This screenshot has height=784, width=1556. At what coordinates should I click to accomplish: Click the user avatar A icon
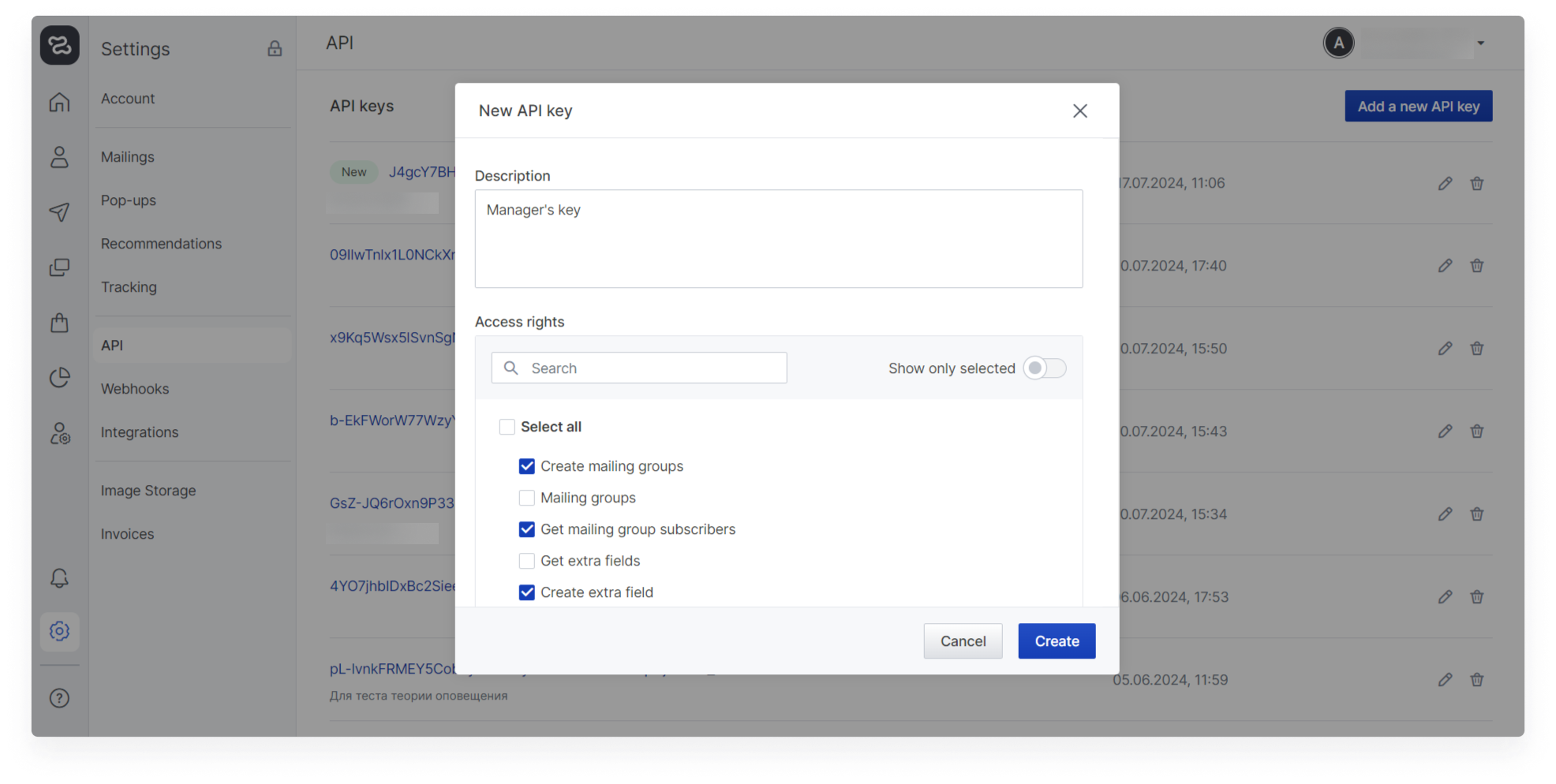tap(1339, 43)
